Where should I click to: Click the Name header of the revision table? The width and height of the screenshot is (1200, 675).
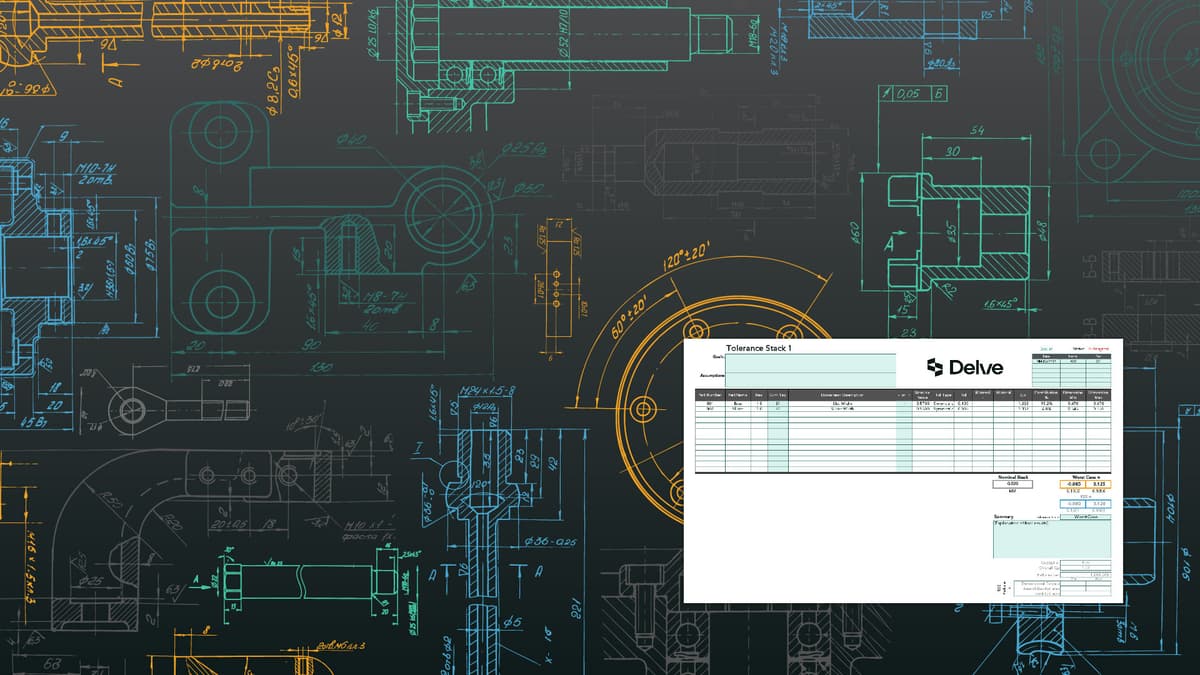tap(1074, 356)
